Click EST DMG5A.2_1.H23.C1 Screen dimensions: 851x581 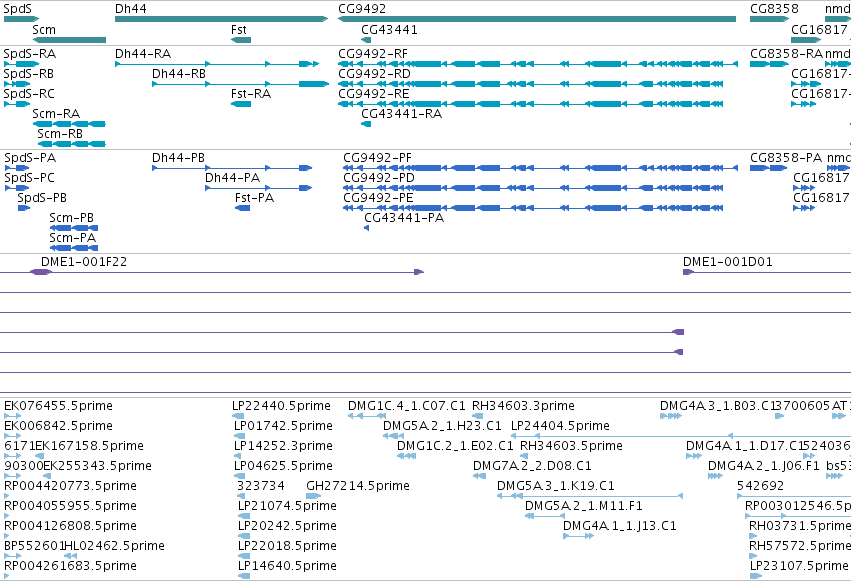[442, 426]
